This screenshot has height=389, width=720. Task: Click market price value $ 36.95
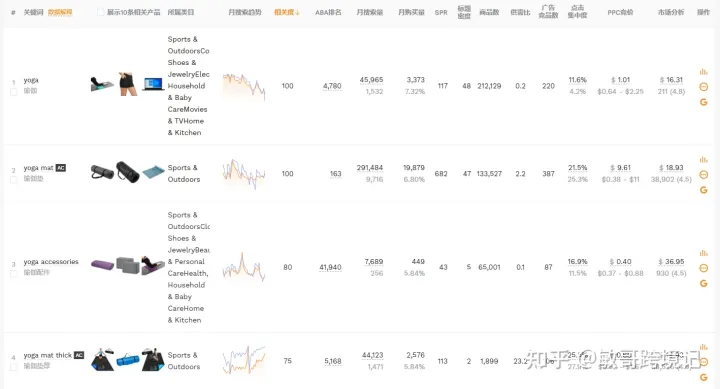click(671, 262)
